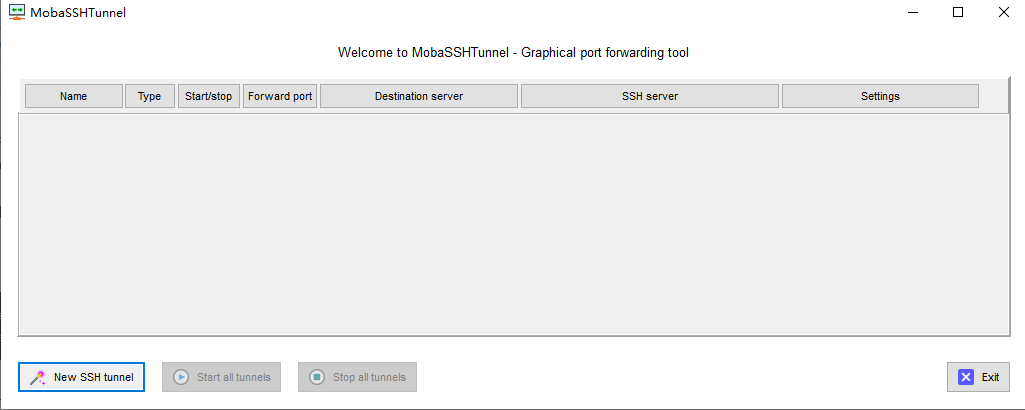Click the Forward port column header
This screenshot has height=410, width=1025.
[x=280, y=96]
